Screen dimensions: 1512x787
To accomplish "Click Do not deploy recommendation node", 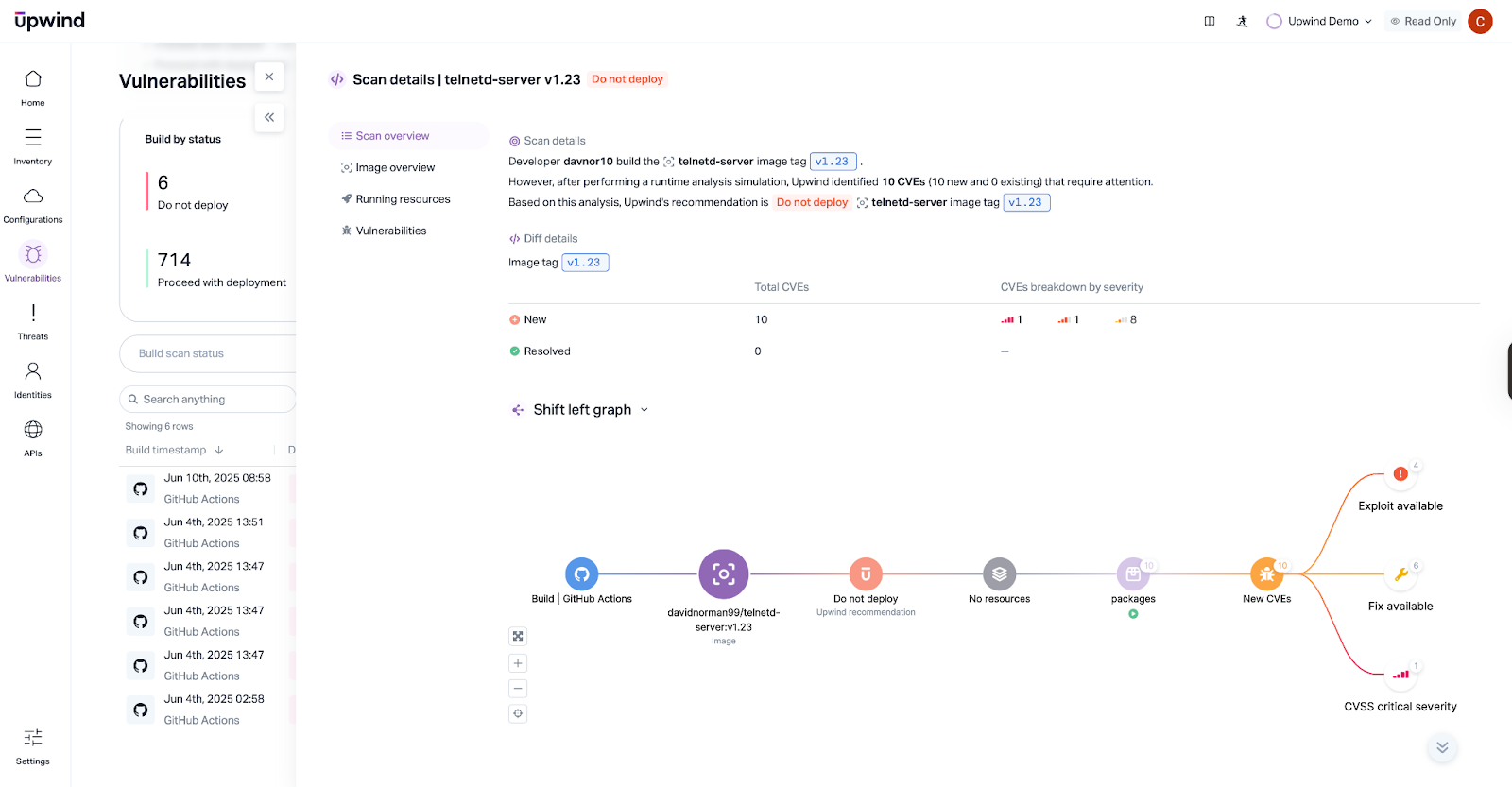I will (866, 573).
